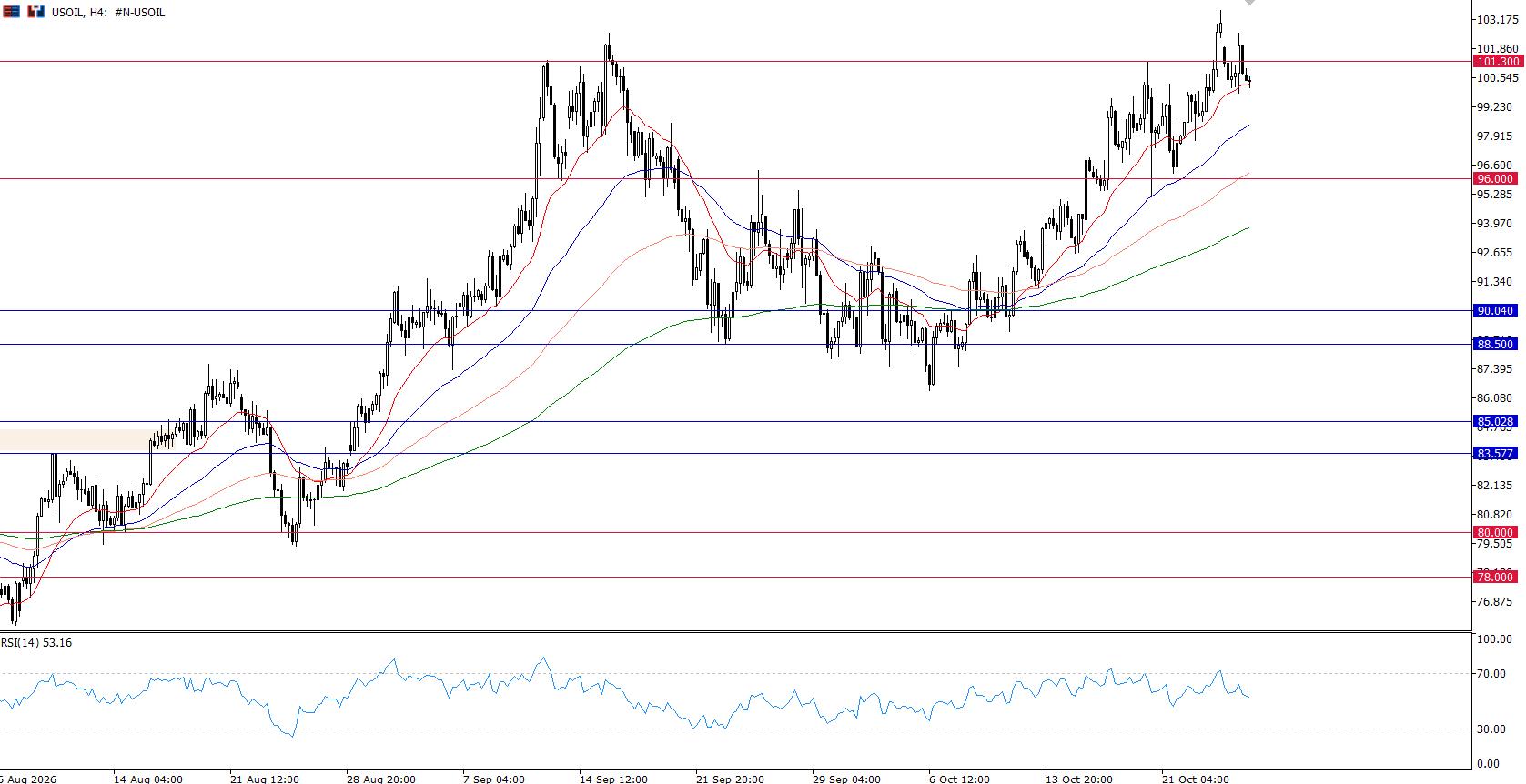Click the 80.000 red level tag
This screenshot has height=784, width=1526.
coord(1497,533)
